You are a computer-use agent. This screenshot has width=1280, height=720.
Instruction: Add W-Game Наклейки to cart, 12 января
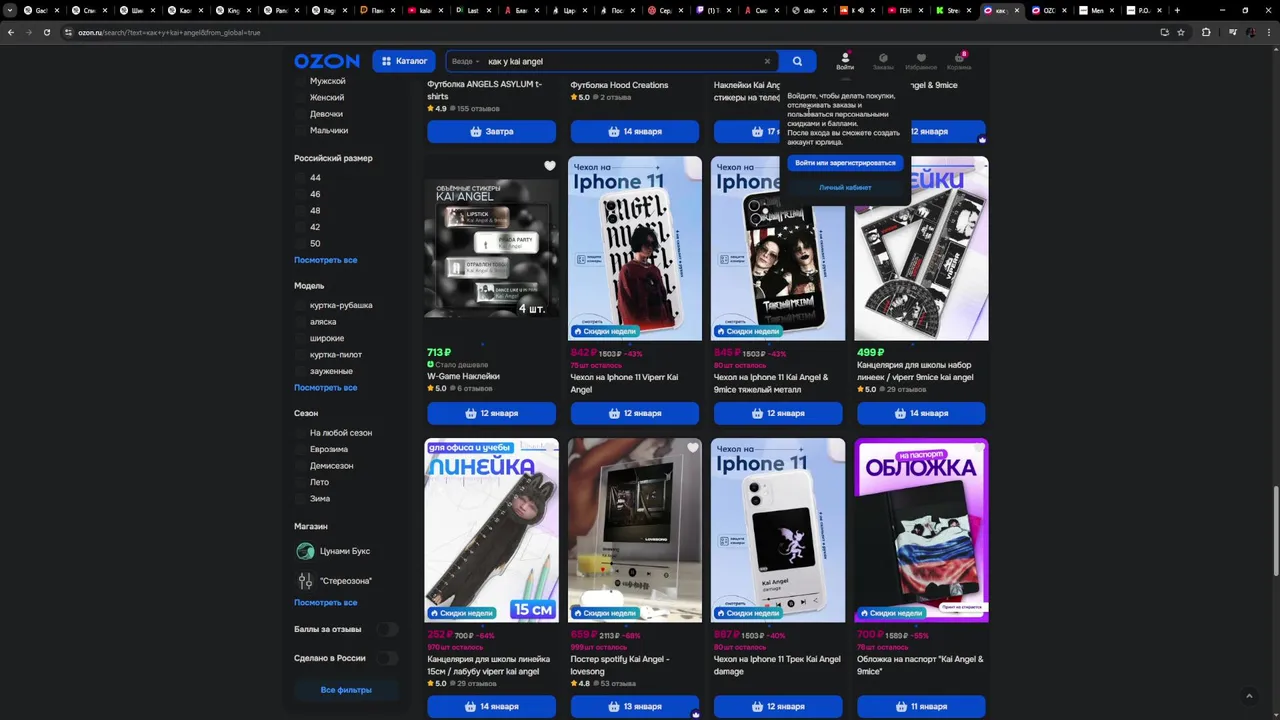pos(491,413)
